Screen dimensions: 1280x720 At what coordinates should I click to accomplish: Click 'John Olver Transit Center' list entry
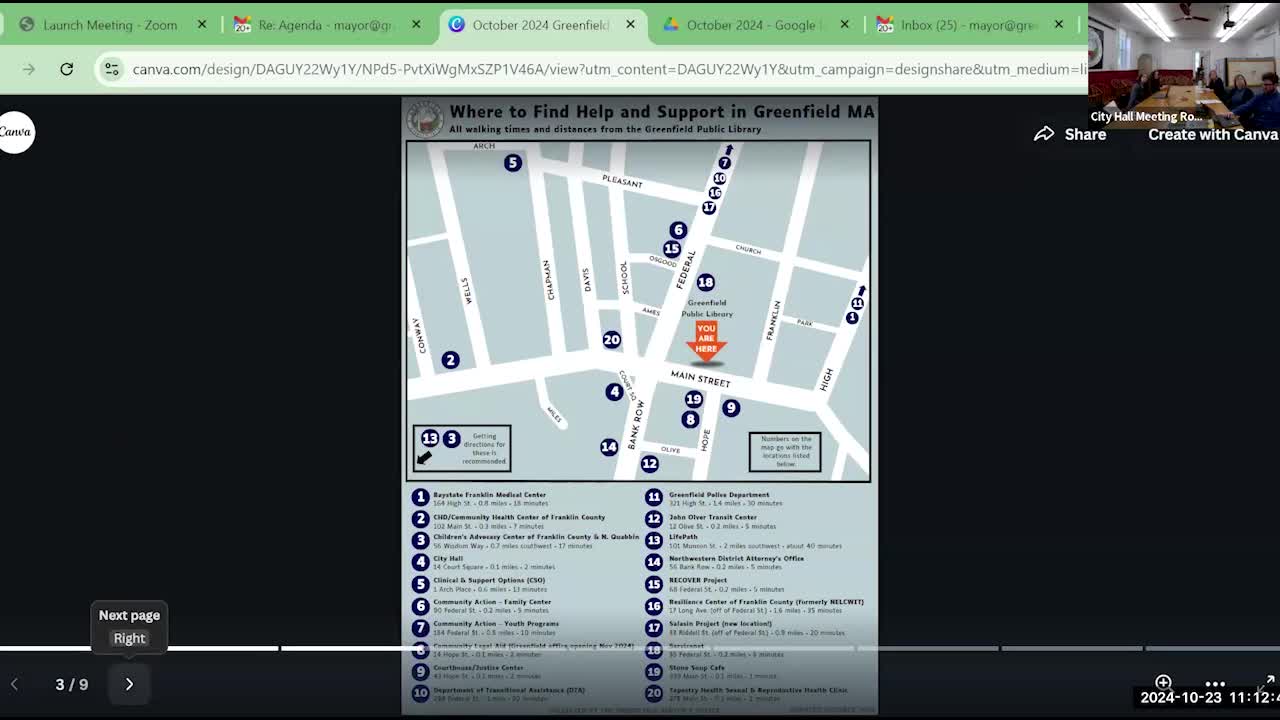(x=713, y=517)
